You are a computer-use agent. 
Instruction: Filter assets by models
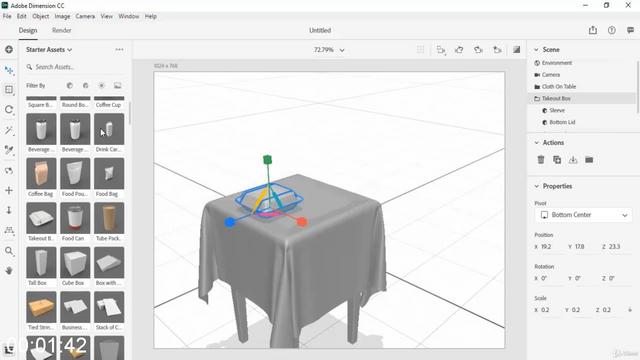point(70,85)
